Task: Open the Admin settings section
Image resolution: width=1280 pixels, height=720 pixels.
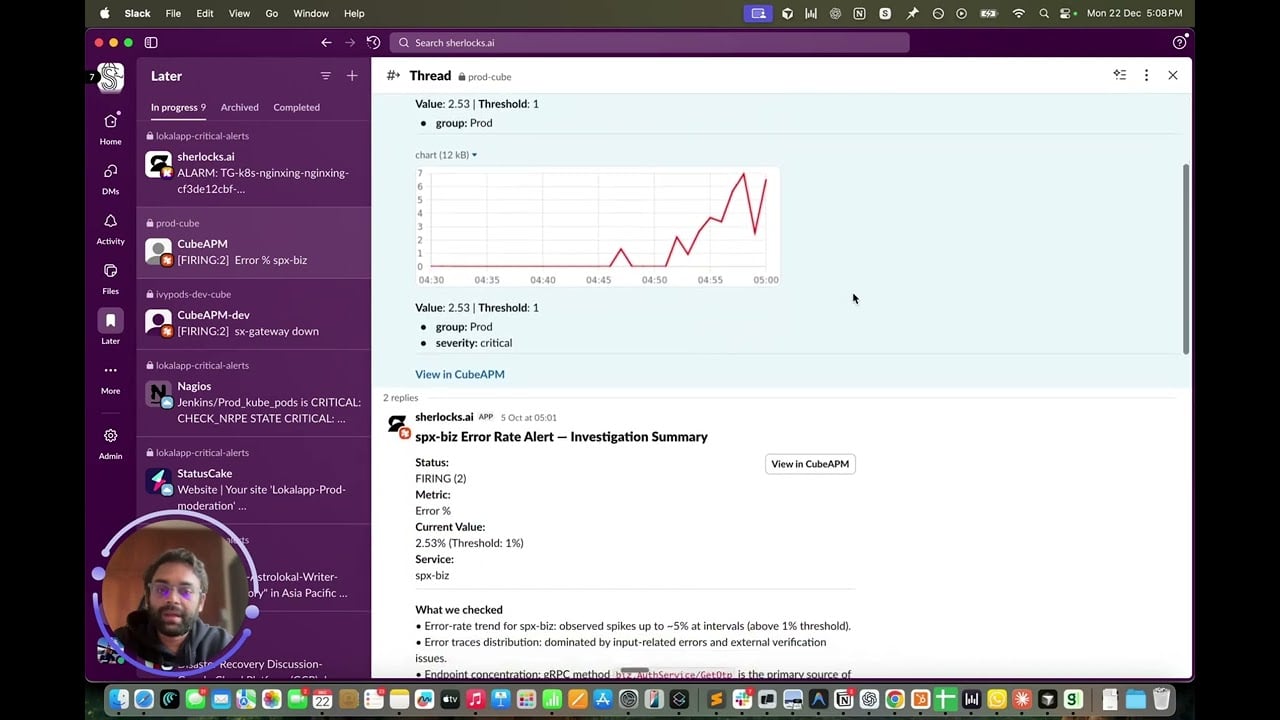Action: pos(110,442)
